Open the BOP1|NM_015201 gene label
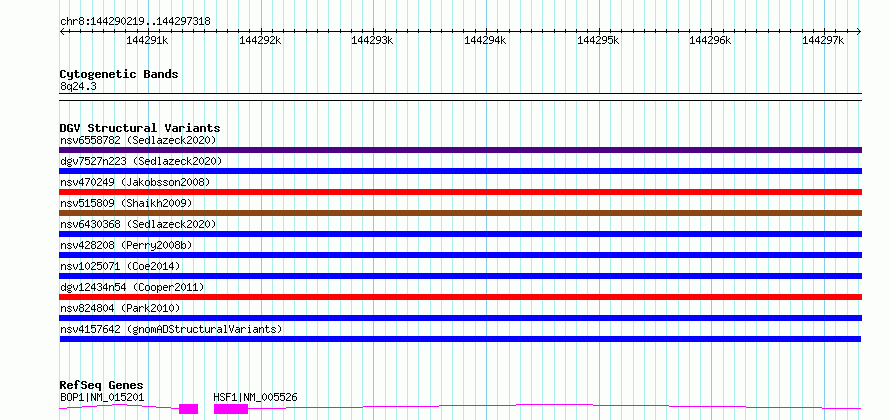 [102, 397]
